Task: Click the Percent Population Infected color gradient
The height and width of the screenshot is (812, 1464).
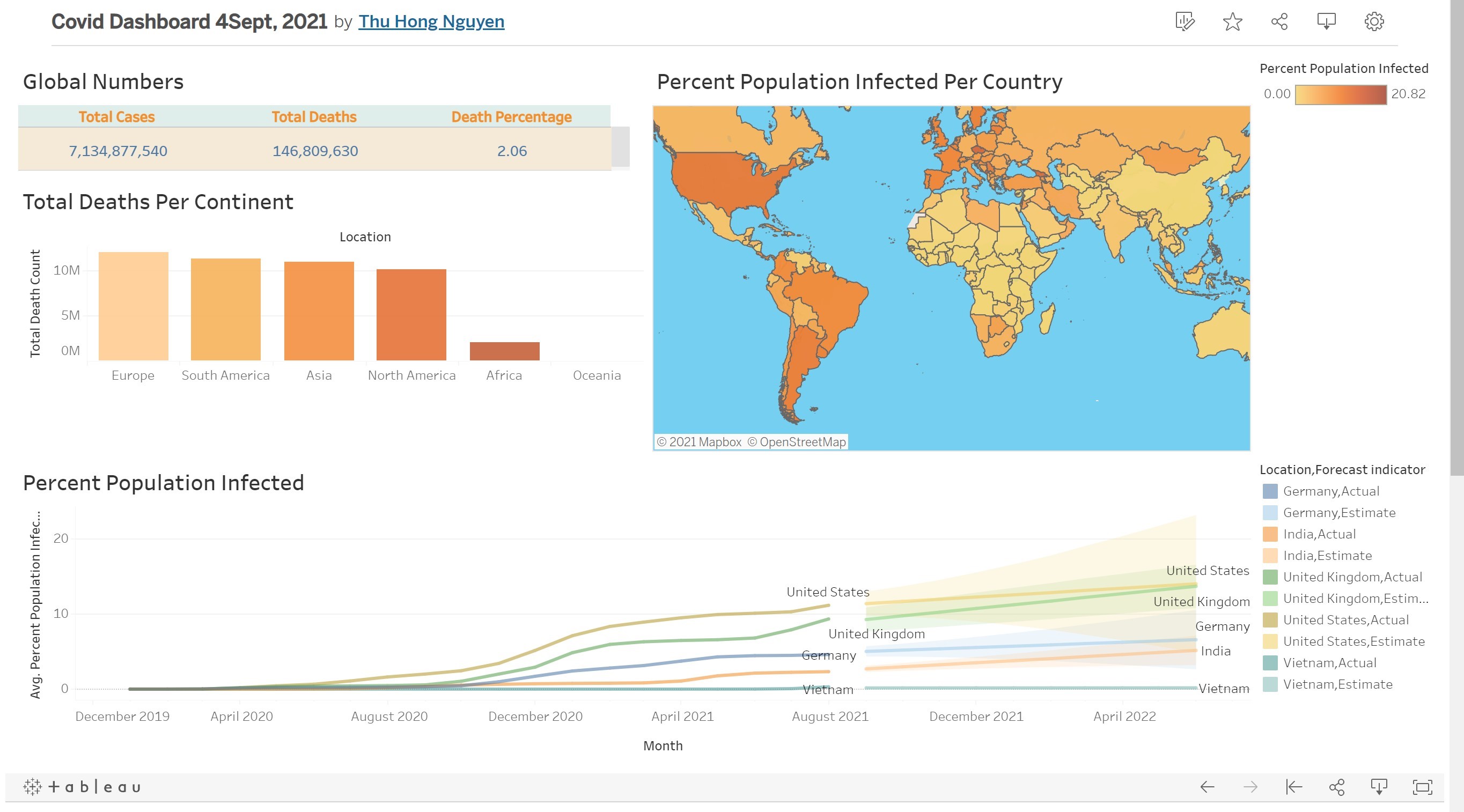Action: point(1341,94)
